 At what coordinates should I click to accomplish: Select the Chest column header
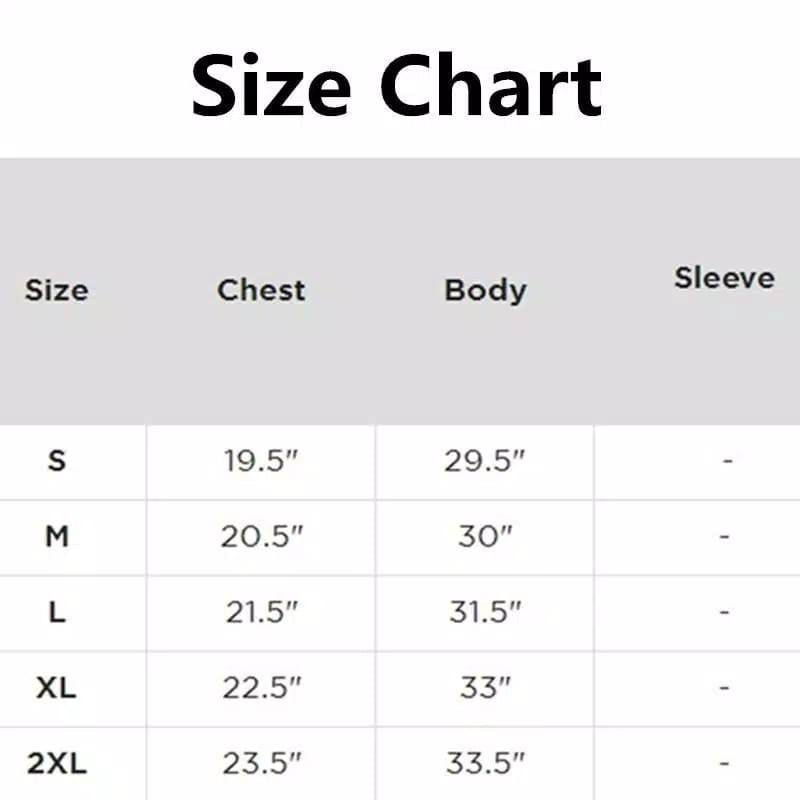(261, 290)
